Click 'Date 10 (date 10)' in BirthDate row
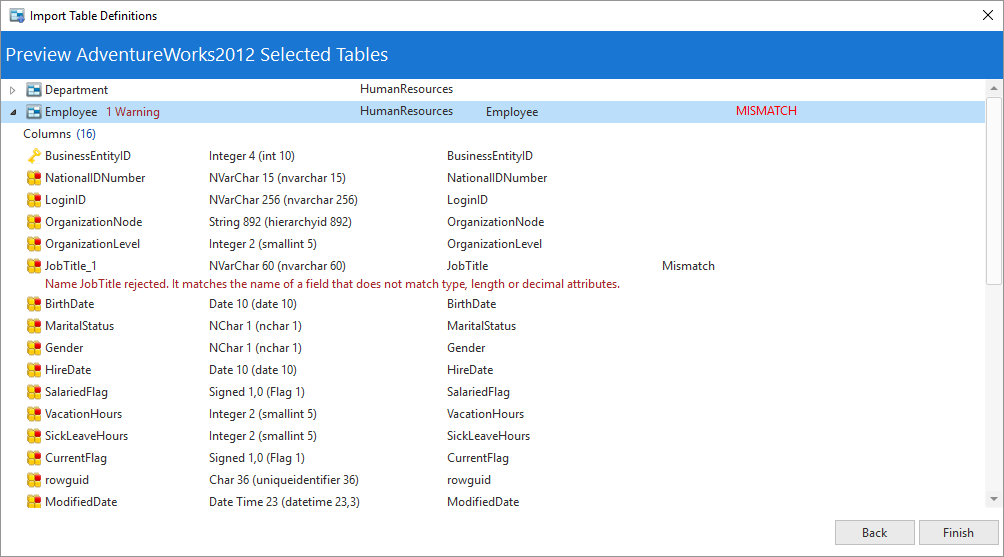 coord(253,304)
